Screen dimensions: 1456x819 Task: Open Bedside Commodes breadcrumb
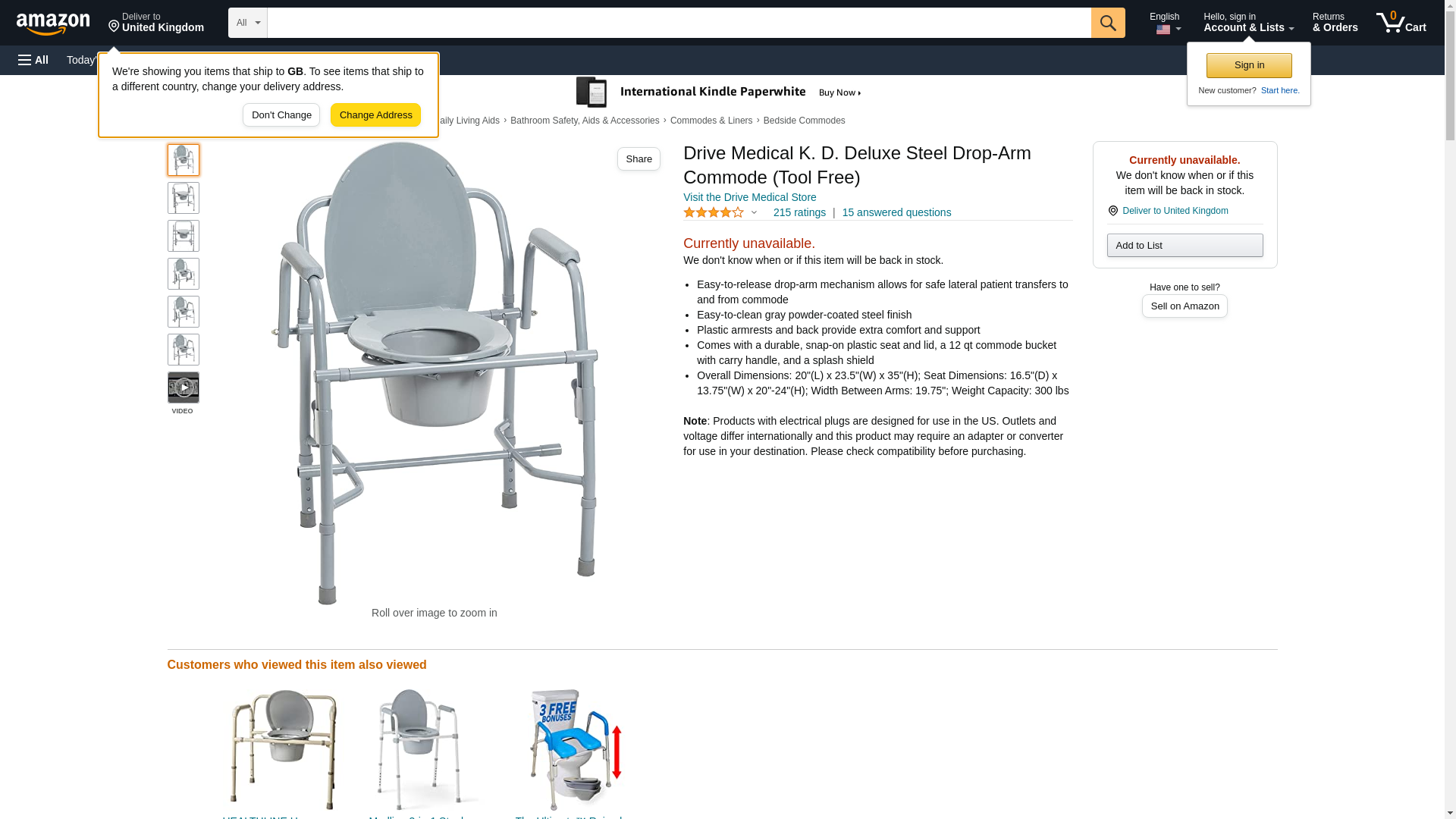pyautogui.click(x=804, y=121)
